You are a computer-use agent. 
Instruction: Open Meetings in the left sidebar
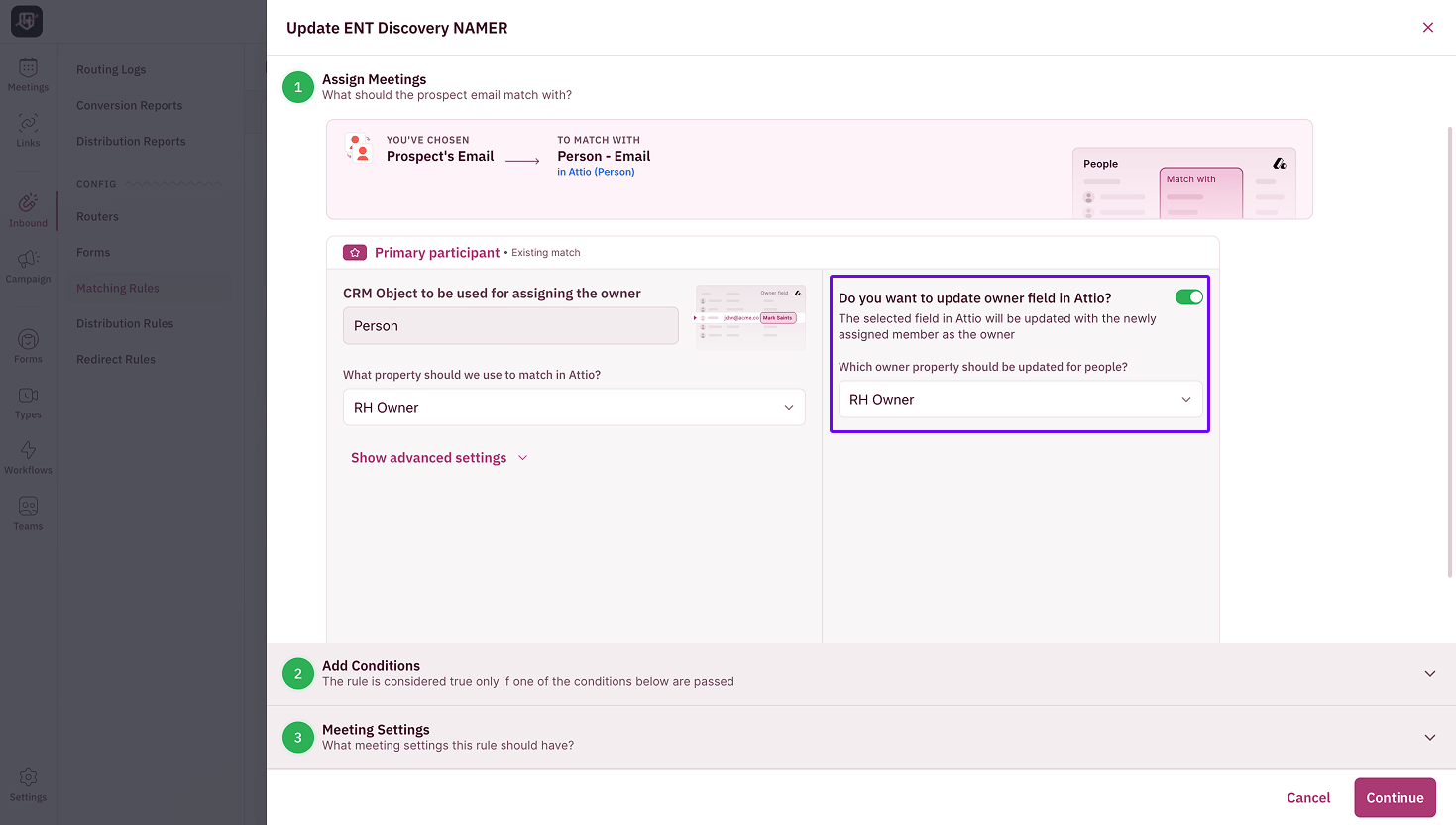click(x=28, y=74)
